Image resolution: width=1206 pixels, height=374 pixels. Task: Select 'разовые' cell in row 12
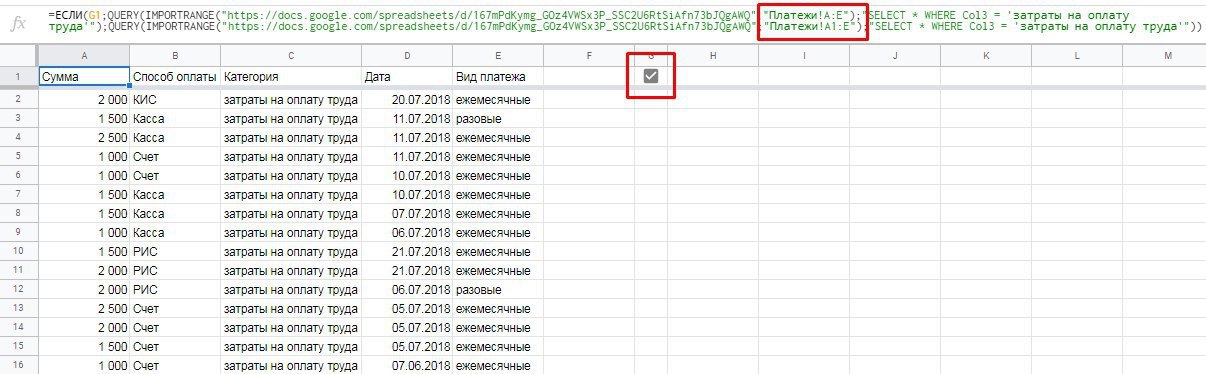[498, 289]
